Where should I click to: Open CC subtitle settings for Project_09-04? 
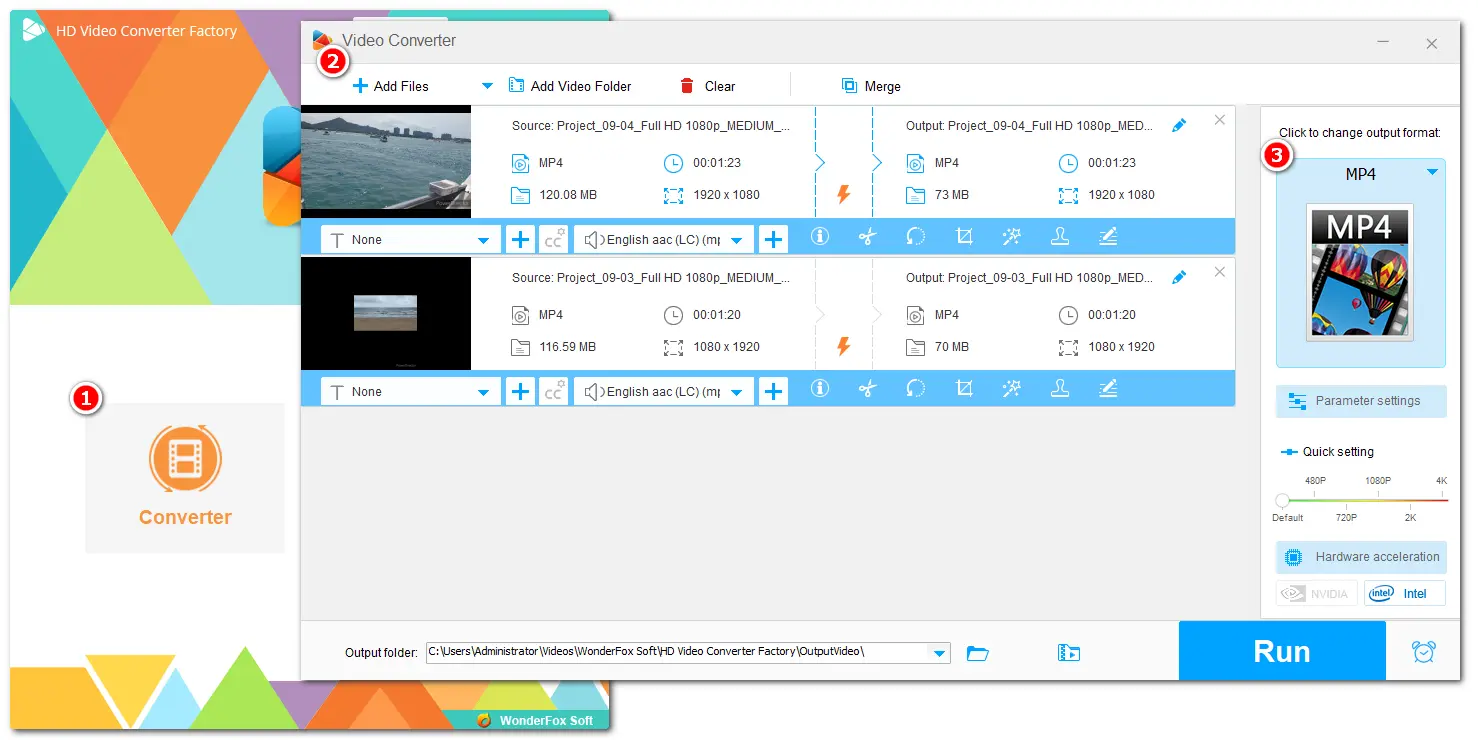(553, 240)
